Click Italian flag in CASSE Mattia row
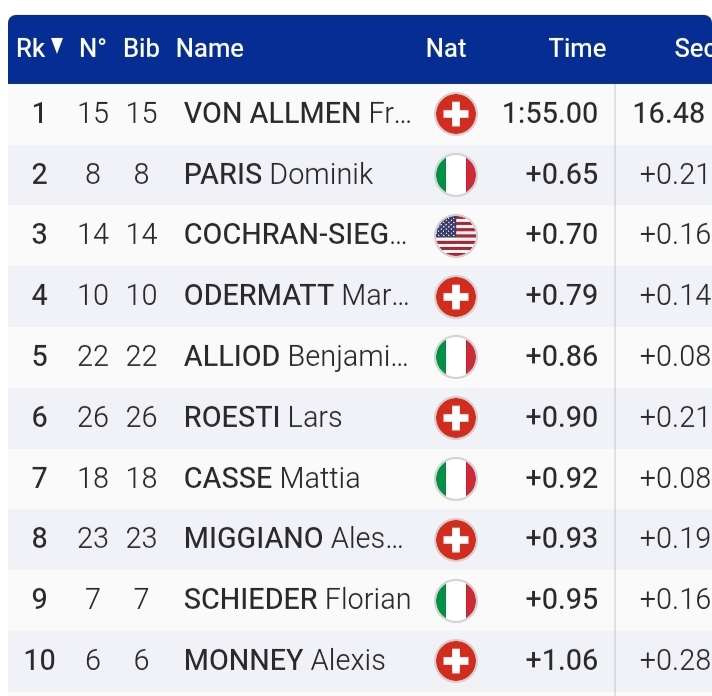Viewport: 712px width, 696px height. coord(456,479)
